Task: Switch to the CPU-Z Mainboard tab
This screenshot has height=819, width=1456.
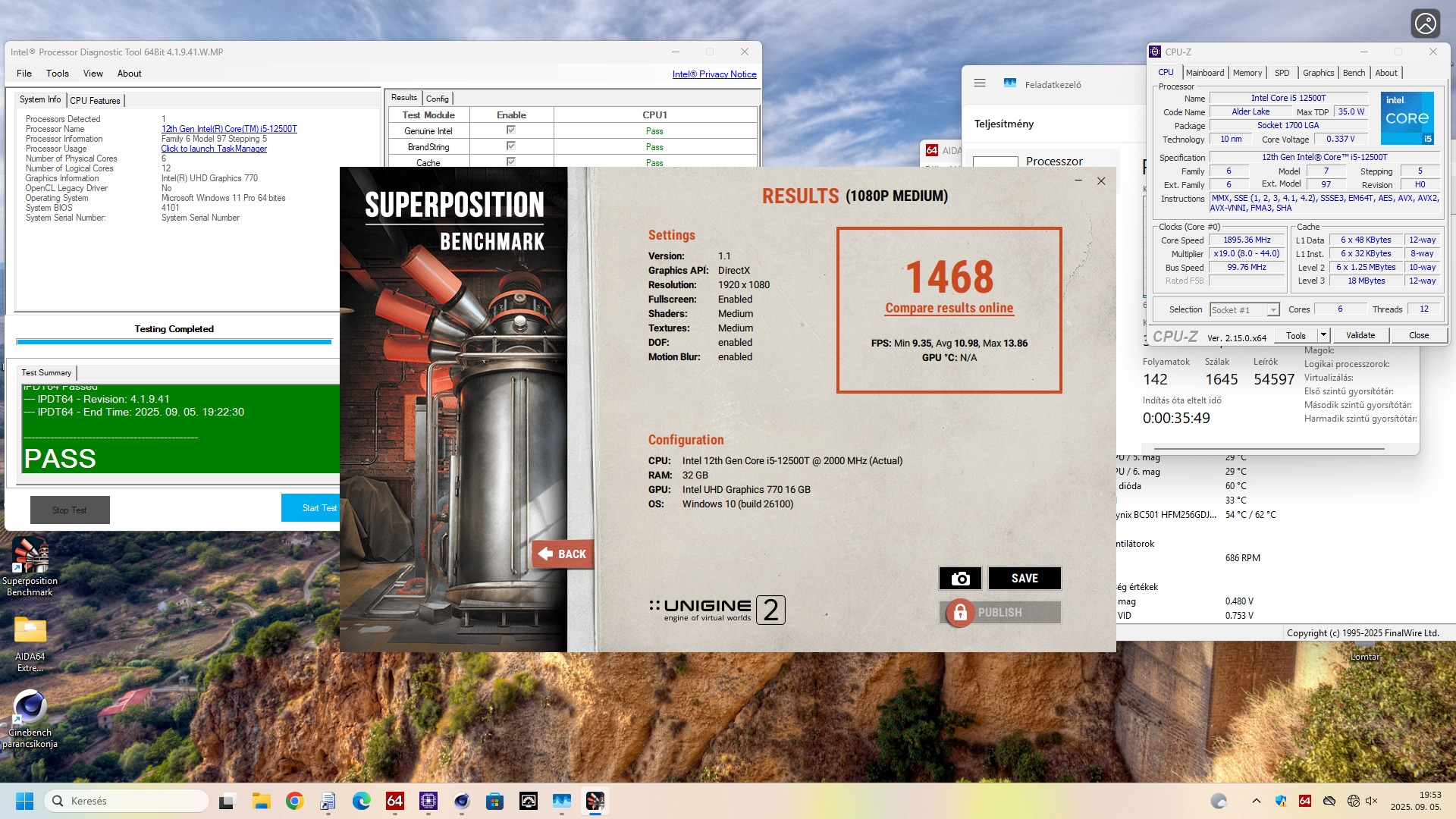Action: 1205,73
